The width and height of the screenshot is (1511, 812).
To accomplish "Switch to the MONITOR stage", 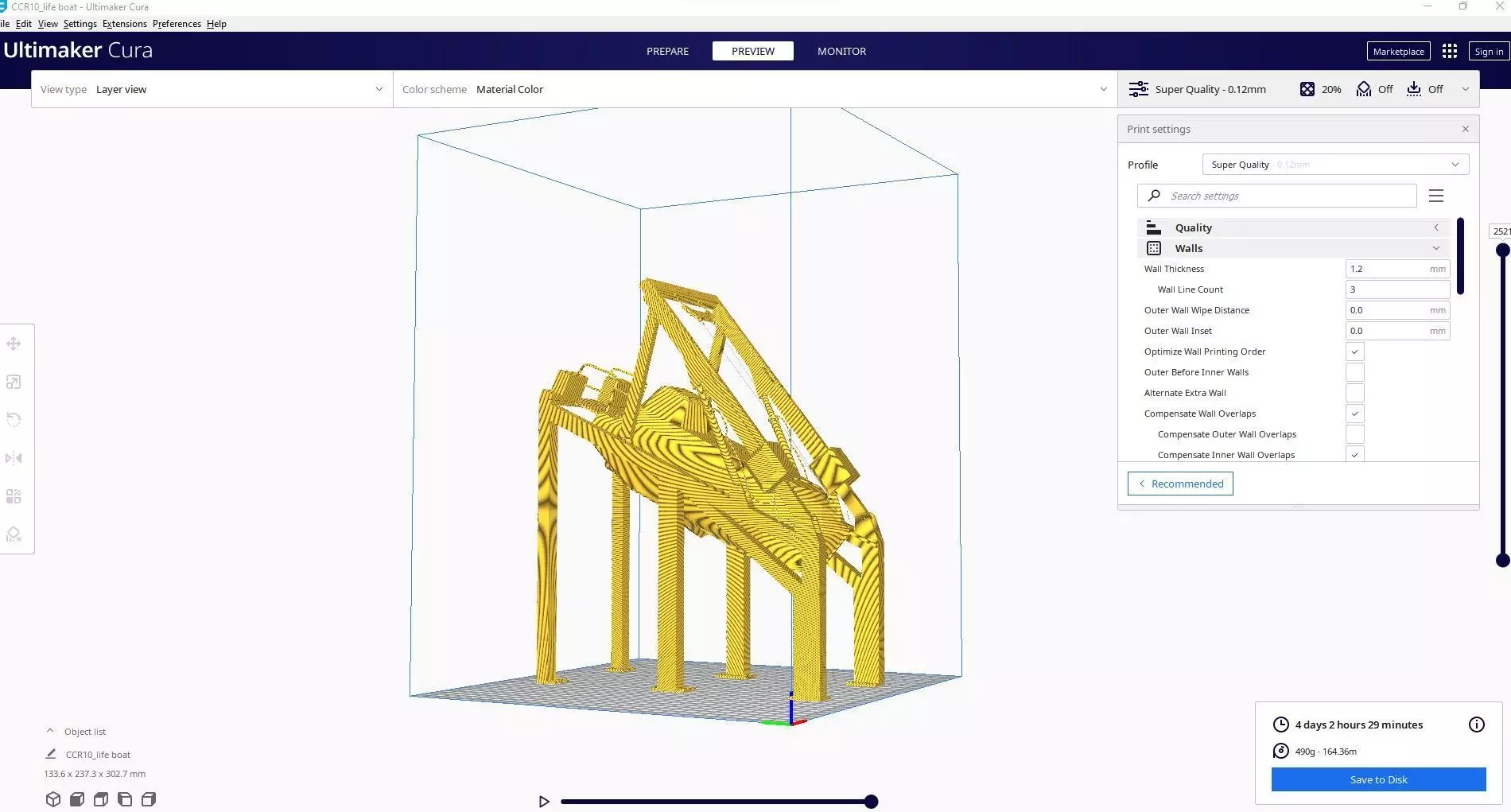I will (x=841, y=51).
